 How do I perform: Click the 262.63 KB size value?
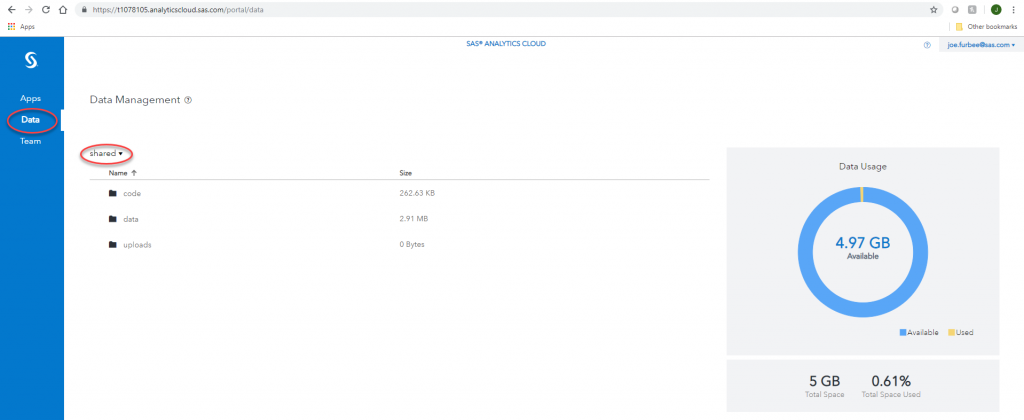417,193
